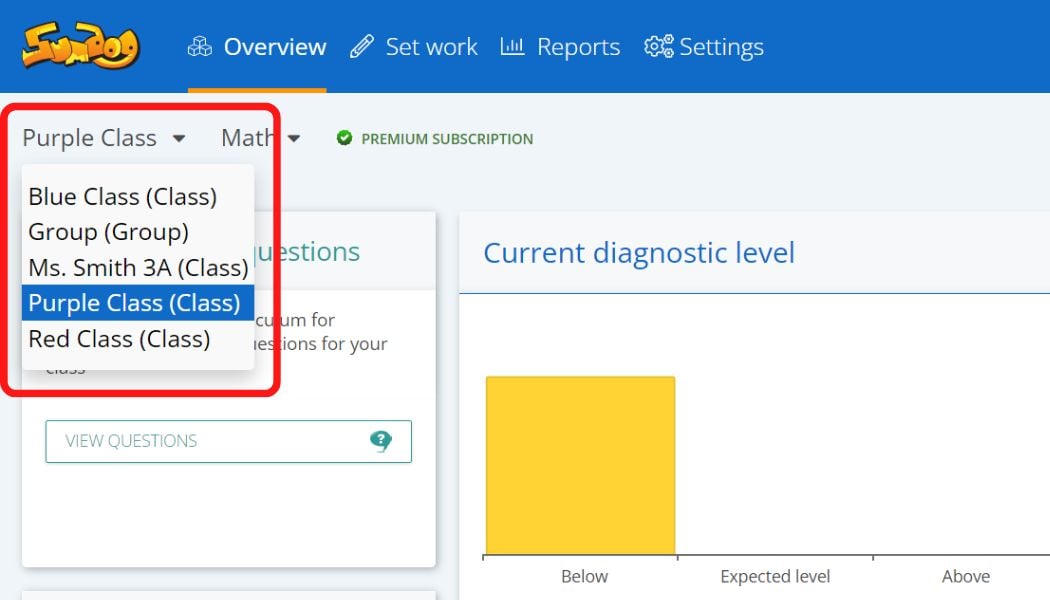This screenshot has width=1050, height=600.
Task: Navigate to the Overview tab
Action: pos(273,46)
